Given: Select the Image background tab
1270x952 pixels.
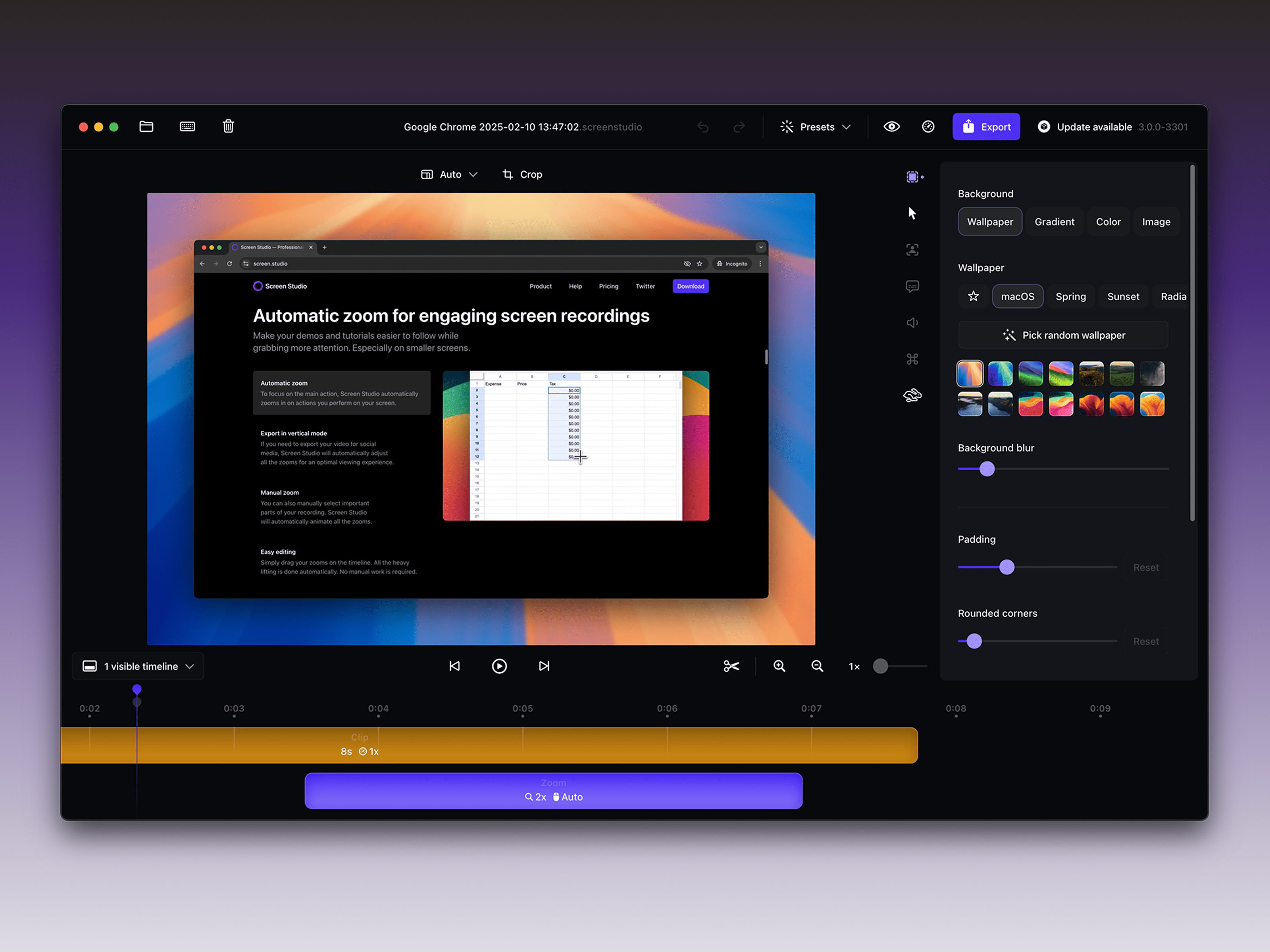Looking at the screenshot, I should point(1156,222).
